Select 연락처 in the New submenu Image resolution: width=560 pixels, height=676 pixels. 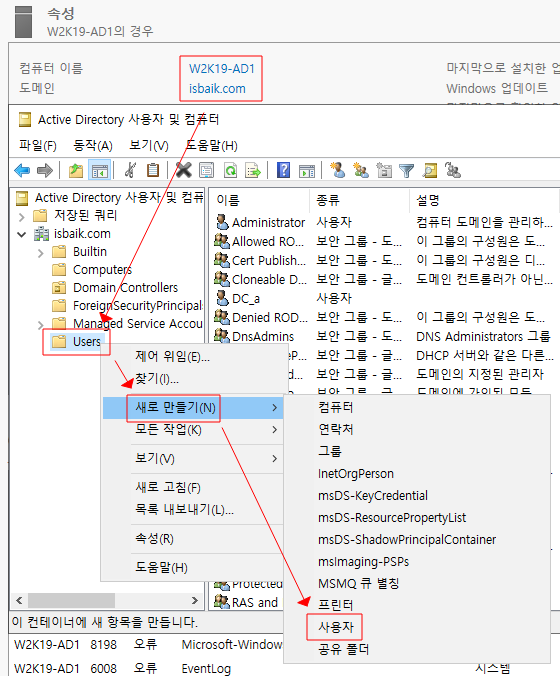[336, 429]
